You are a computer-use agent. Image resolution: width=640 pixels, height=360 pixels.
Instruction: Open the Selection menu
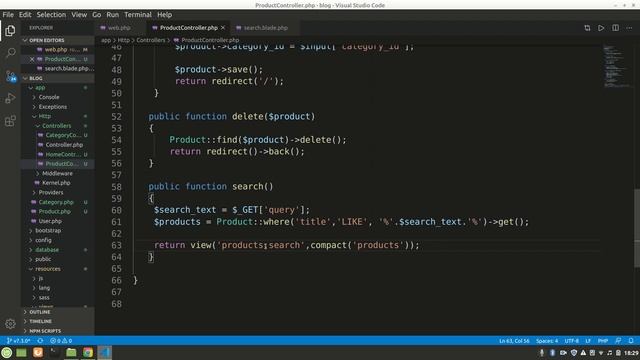pyautogui.click(x=51, y=15)
